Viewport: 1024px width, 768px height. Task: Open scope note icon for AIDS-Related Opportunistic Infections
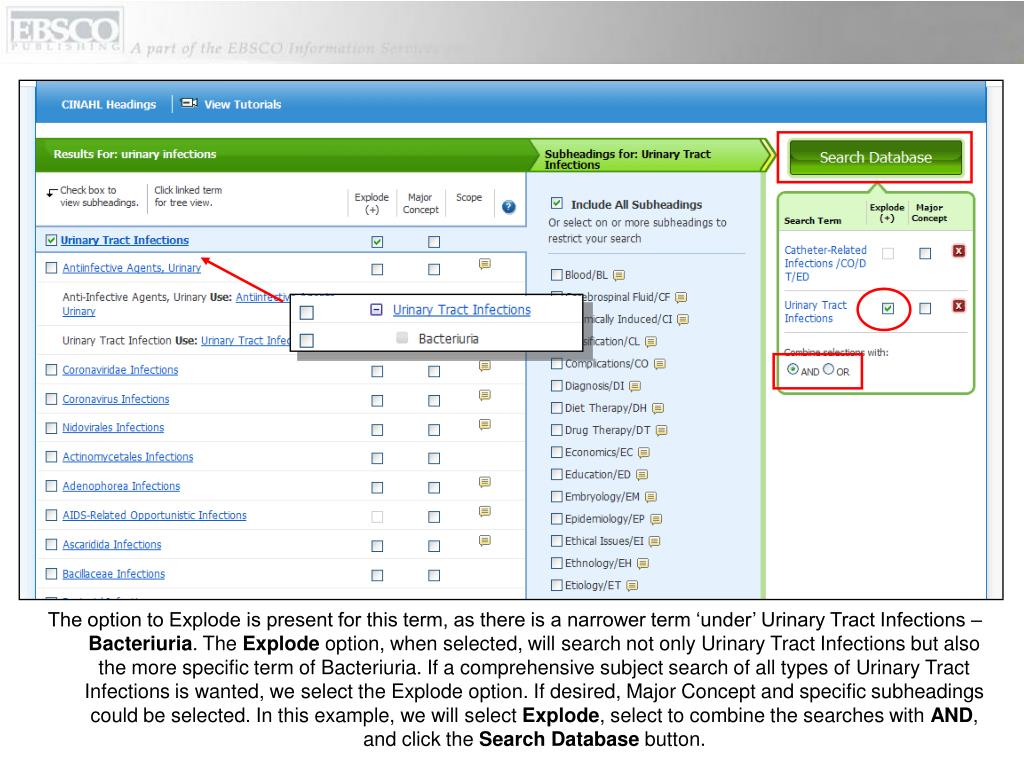tap(485, 511)
